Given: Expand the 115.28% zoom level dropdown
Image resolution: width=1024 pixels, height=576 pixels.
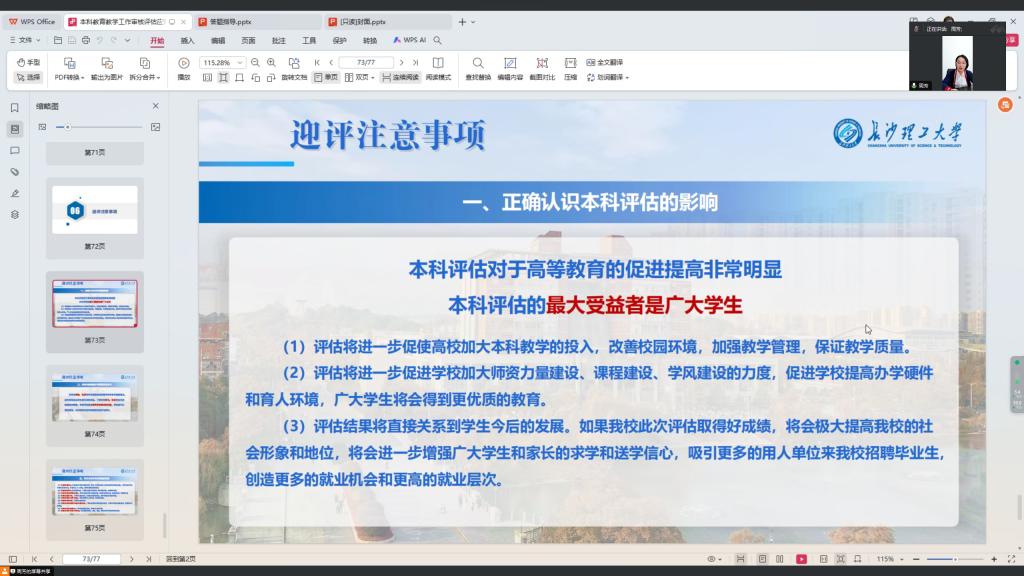Looking at the screenshot, I should [x=240, y=62].
